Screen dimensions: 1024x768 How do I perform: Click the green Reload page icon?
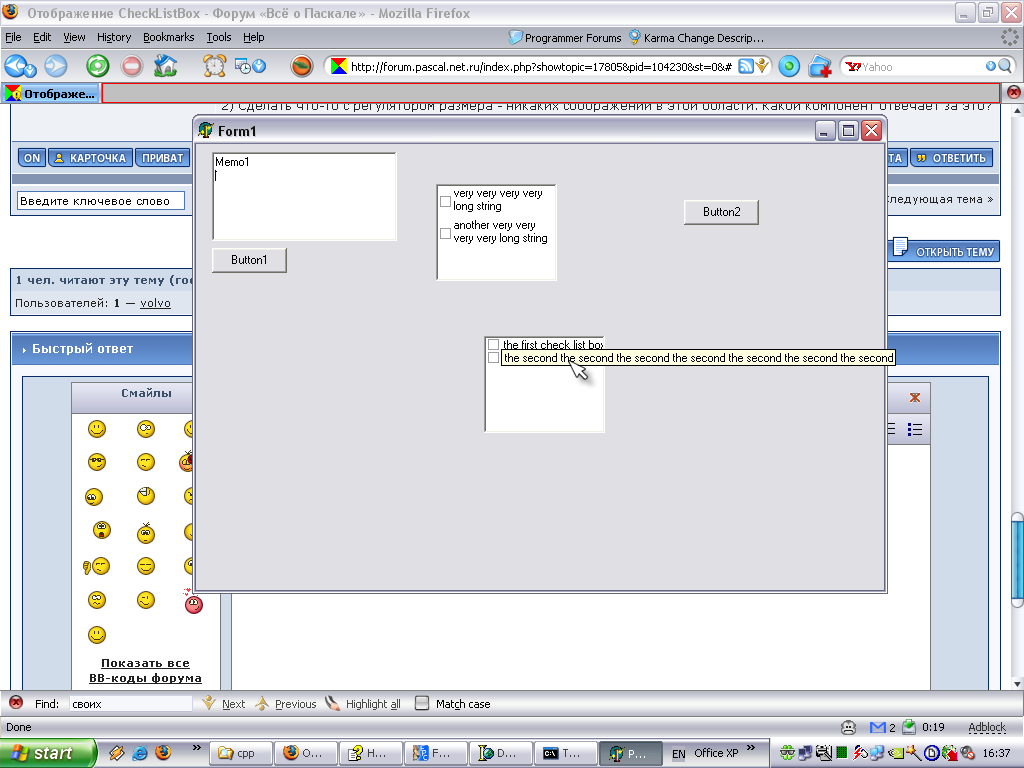click(97, 67)
